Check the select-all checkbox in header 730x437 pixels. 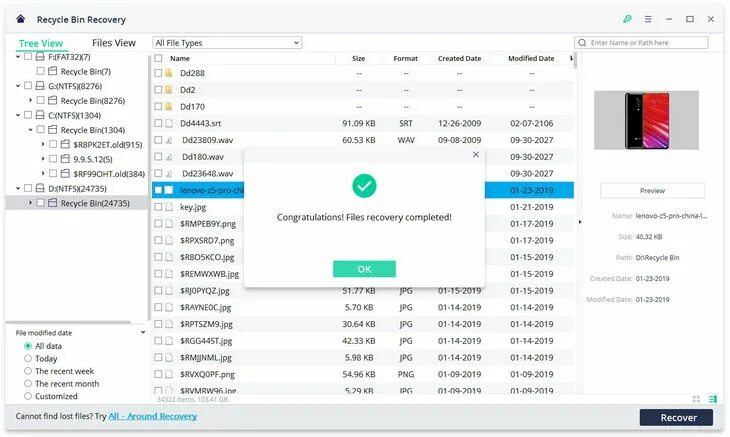(x=158, y=58)
